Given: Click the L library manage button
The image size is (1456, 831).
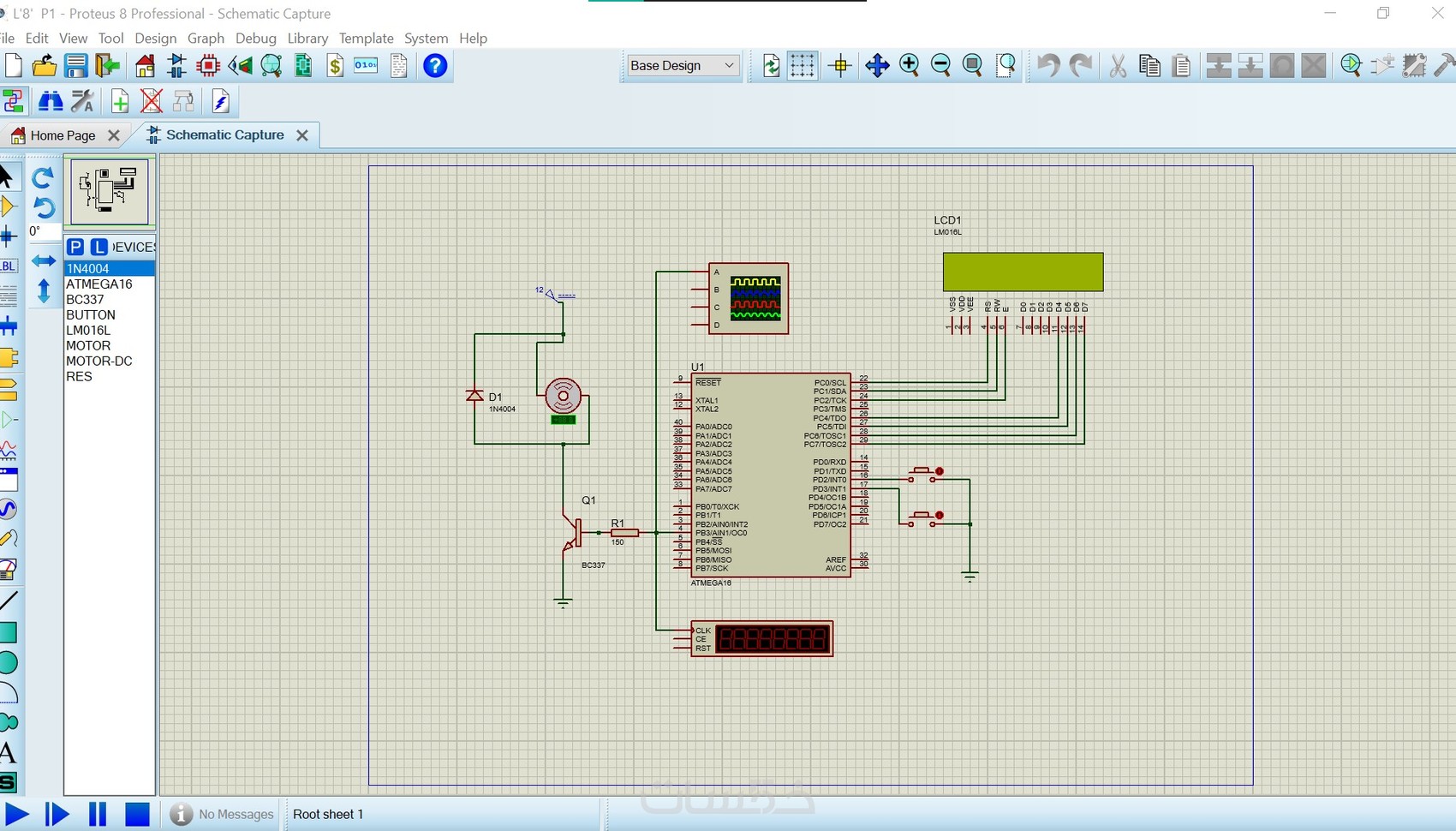Looking at the screenshot, I should point(99,247).
